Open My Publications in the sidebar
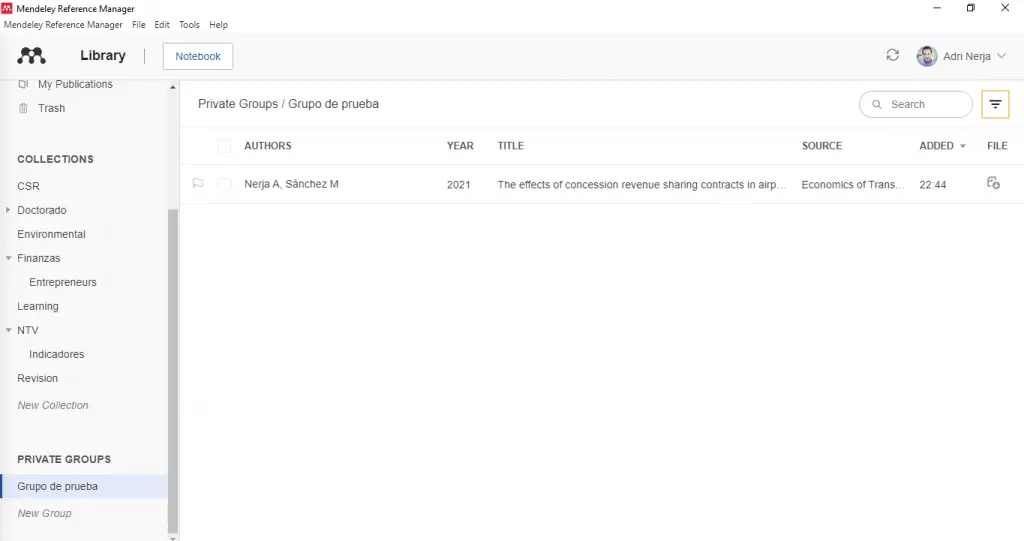 pyautogui.click(x=75, y=84)
